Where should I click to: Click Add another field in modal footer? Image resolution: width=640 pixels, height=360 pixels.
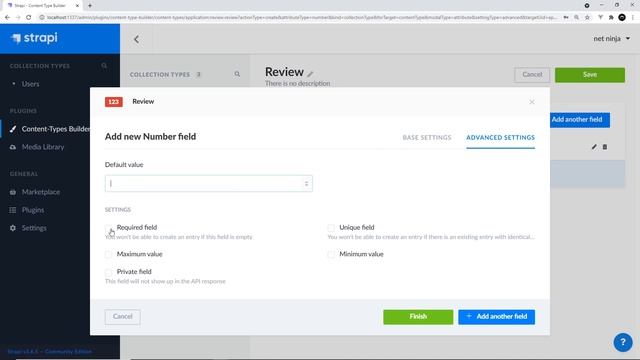pyautogui.click(x=496, y=317)
